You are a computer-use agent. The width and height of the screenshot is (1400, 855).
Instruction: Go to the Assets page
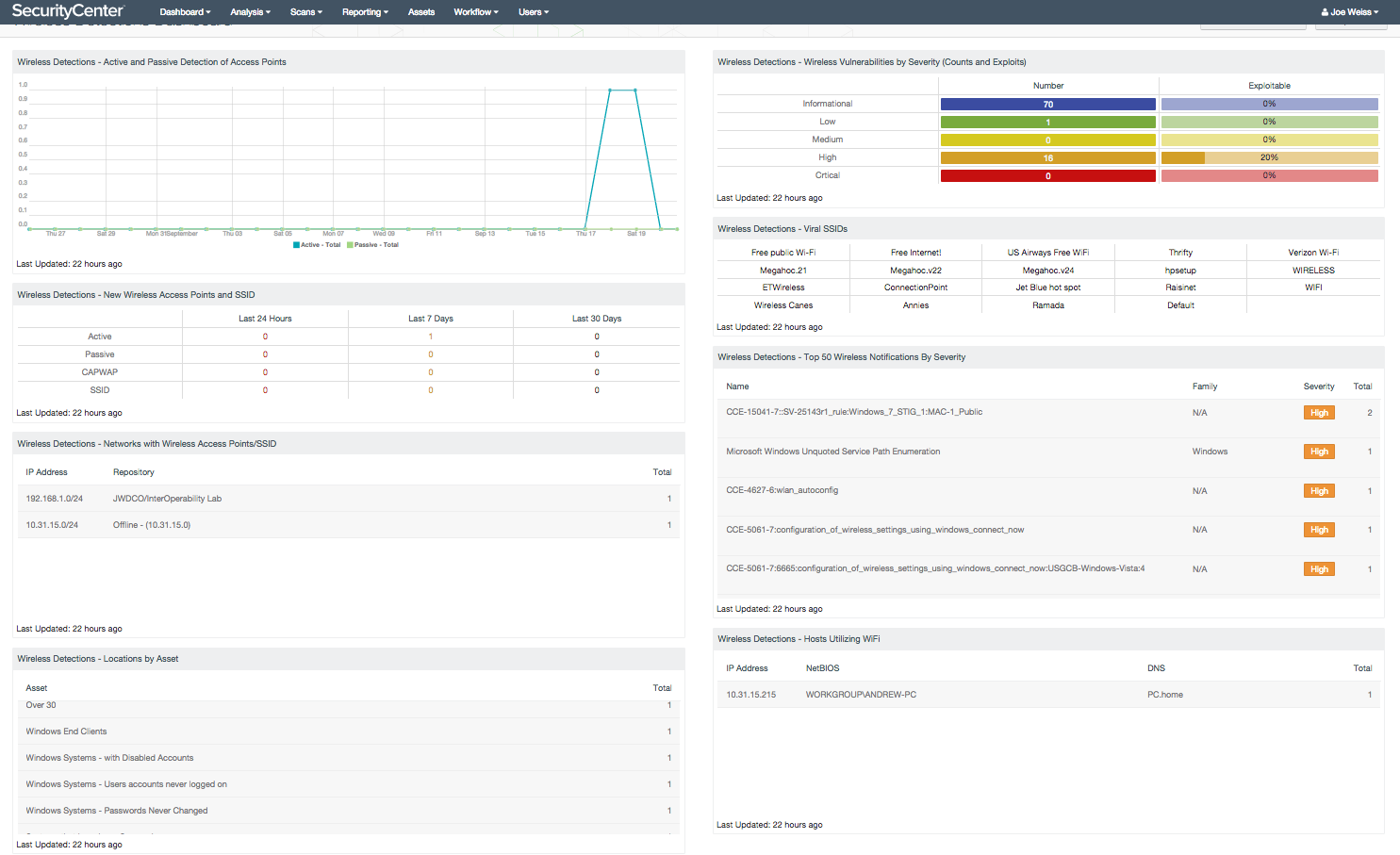(421, 12)
